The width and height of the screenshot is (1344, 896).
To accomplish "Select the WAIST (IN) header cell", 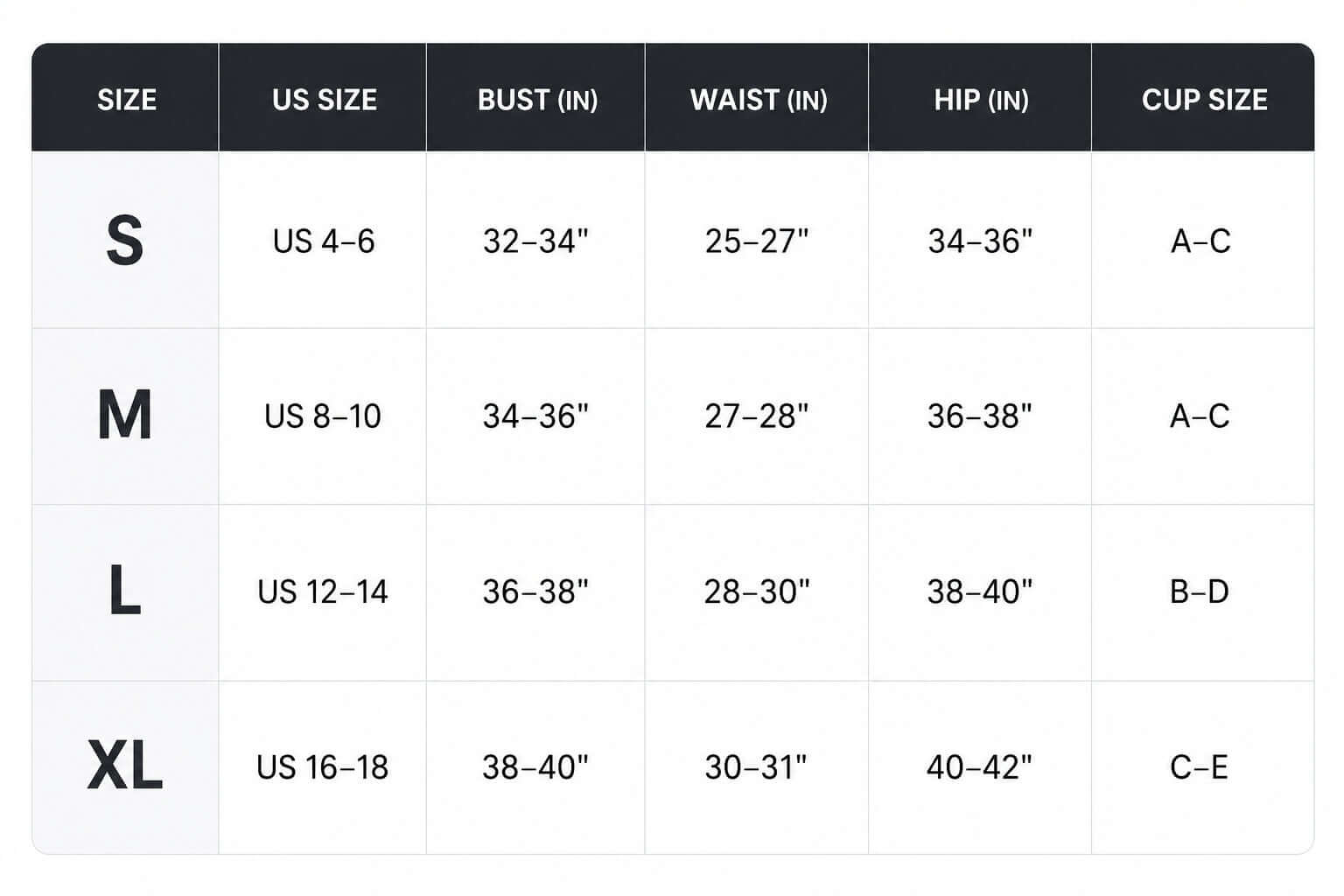I will [758, 98].
